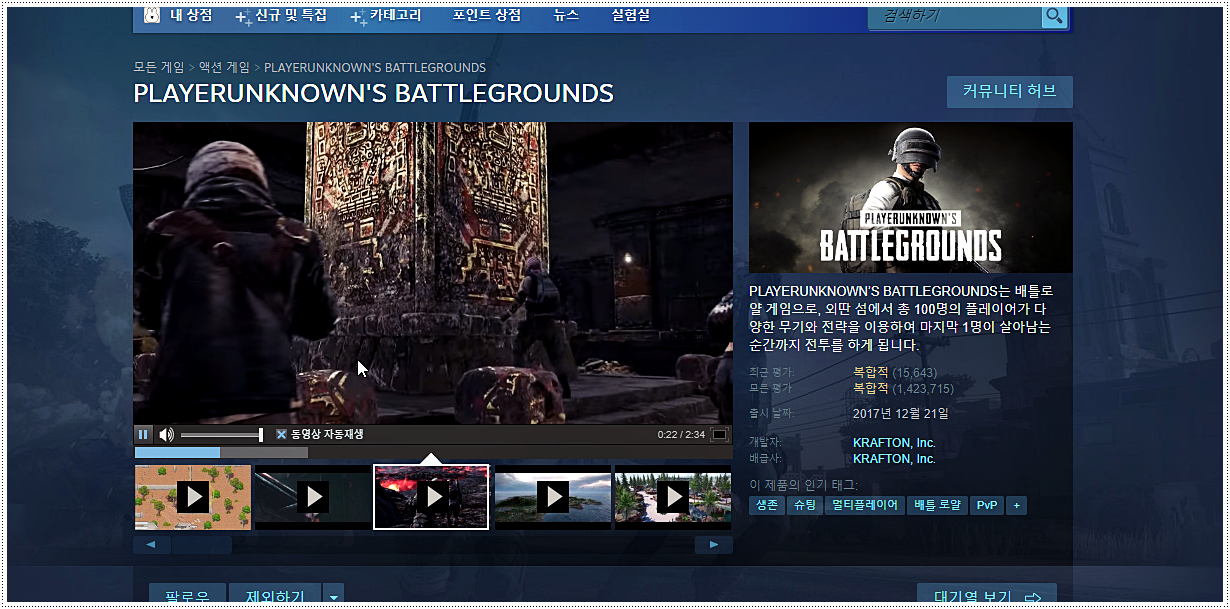
Task: Click developer KRAFTON, Inc. link
Action: point(894,443)
